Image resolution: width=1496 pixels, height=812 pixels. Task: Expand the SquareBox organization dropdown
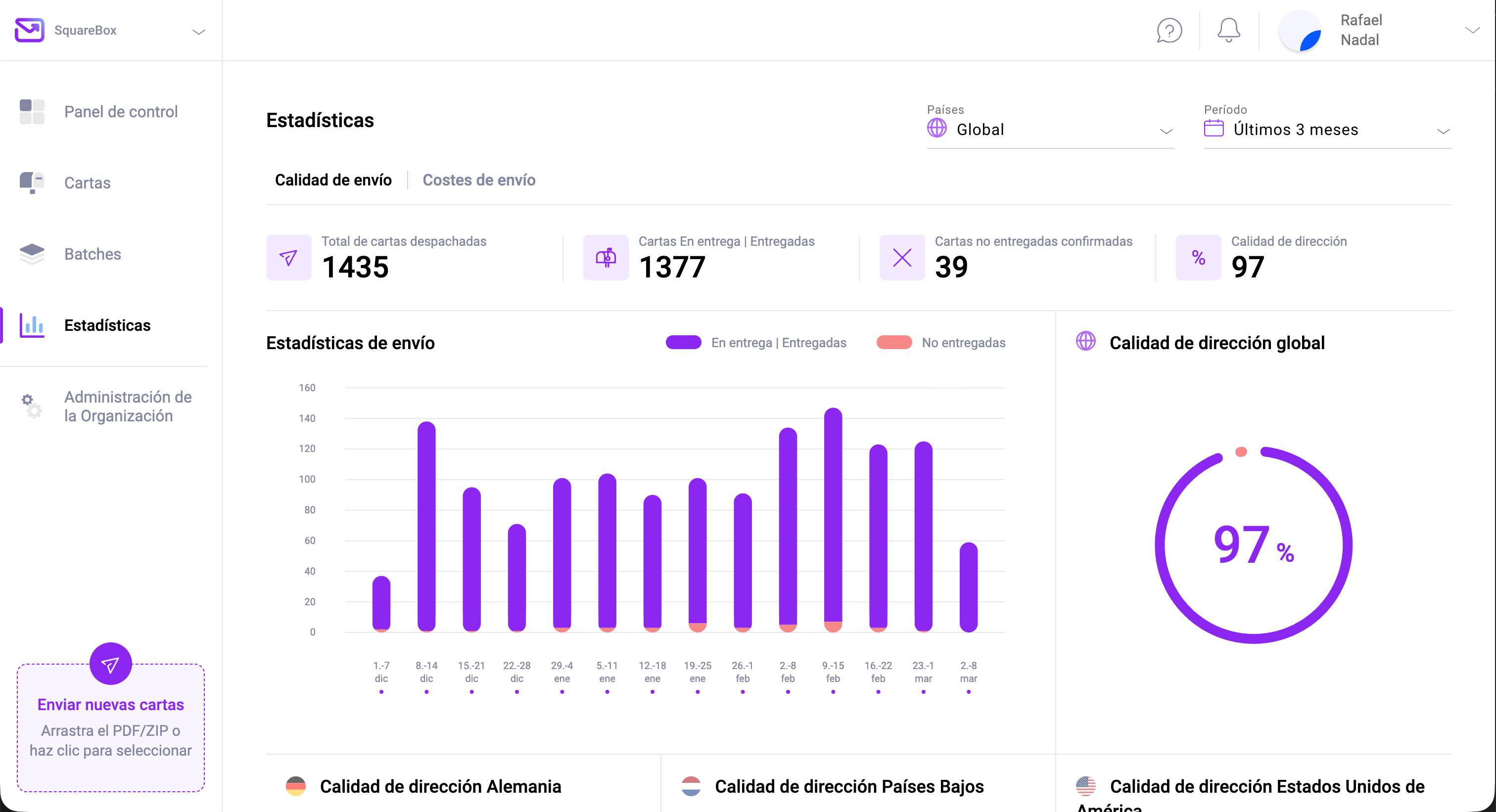tap(198, 31)
